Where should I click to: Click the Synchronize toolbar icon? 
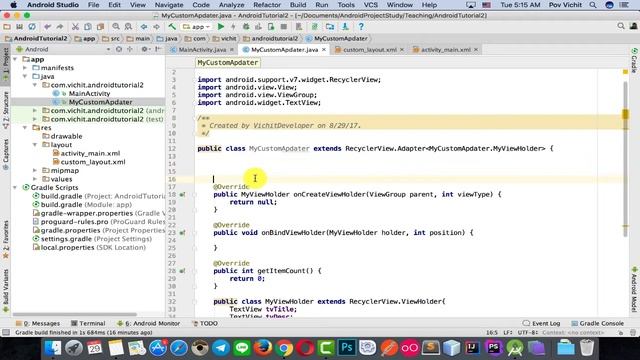32,27
